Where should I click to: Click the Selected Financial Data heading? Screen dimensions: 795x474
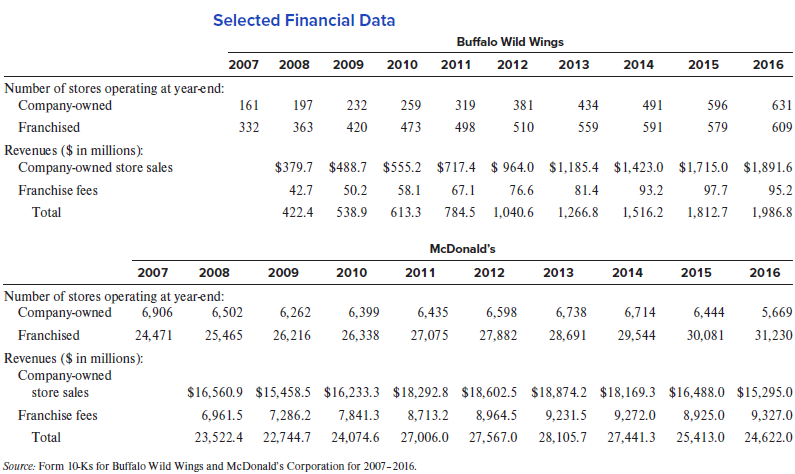(303, 20)
